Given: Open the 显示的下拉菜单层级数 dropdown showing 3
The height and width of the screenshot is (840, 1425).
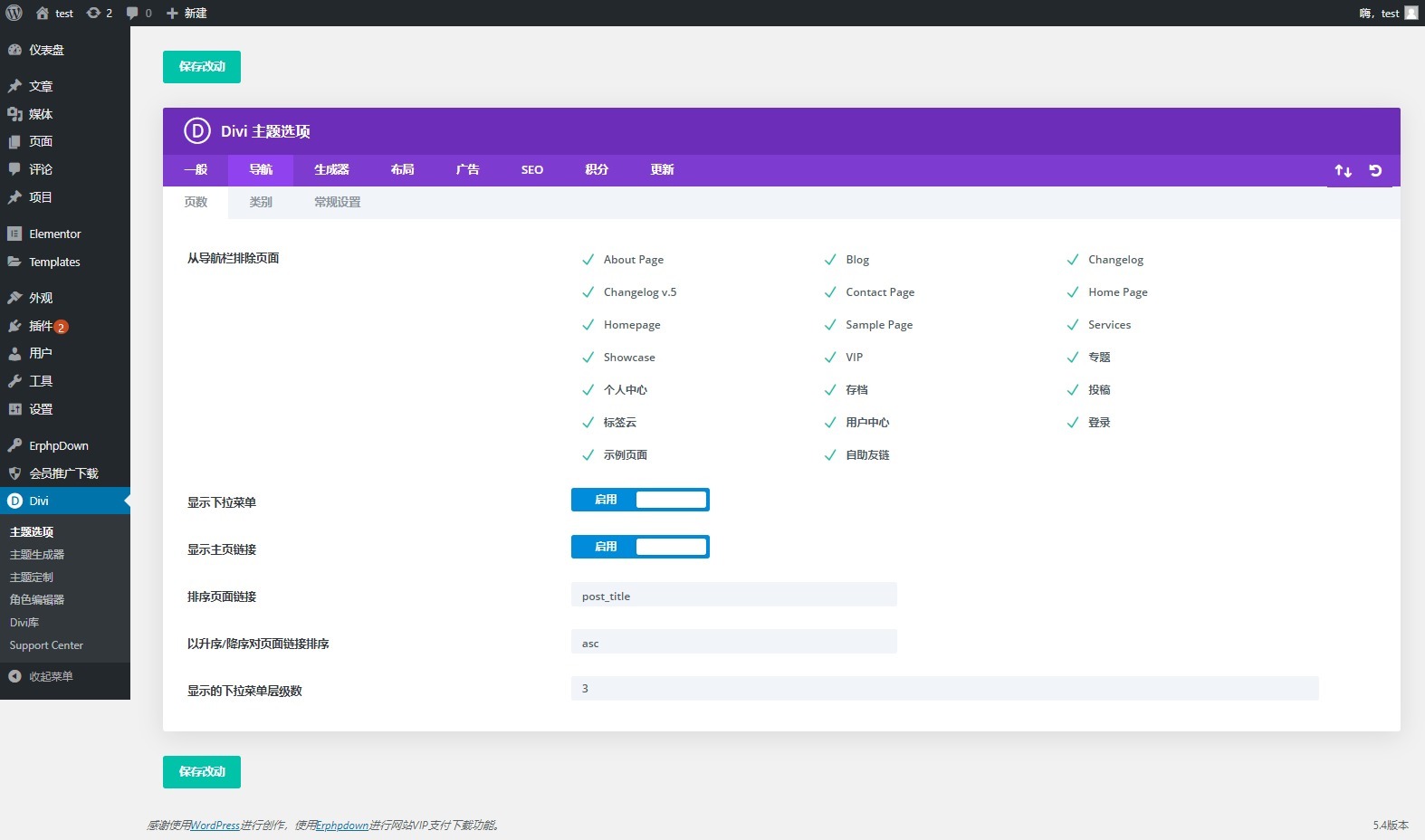Looking at the screenshot, I should coord(945,689).
